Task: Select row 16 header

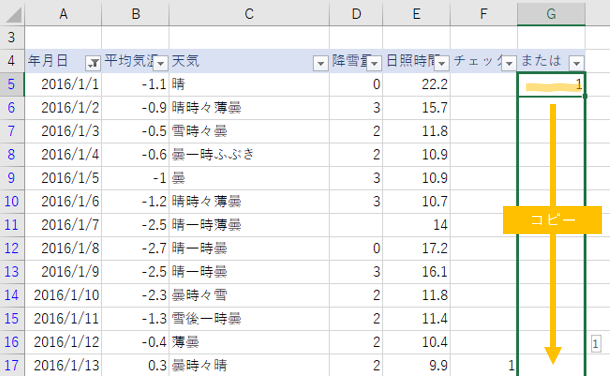Action: click(x=12, y=342)
